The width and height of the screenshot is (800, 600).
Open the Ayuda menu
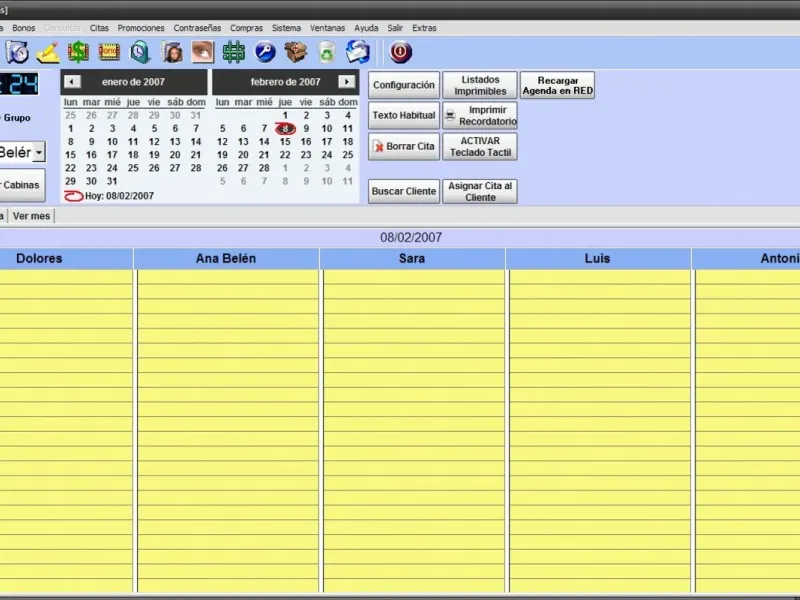click(366, 28)
